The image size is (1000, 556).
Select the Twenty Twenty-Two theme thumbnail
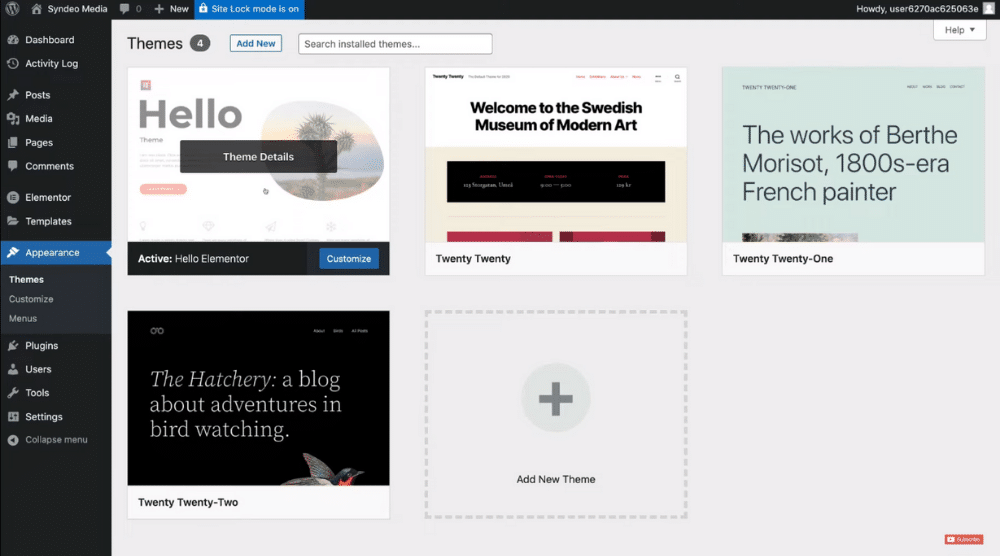click(x=258, y=399)
